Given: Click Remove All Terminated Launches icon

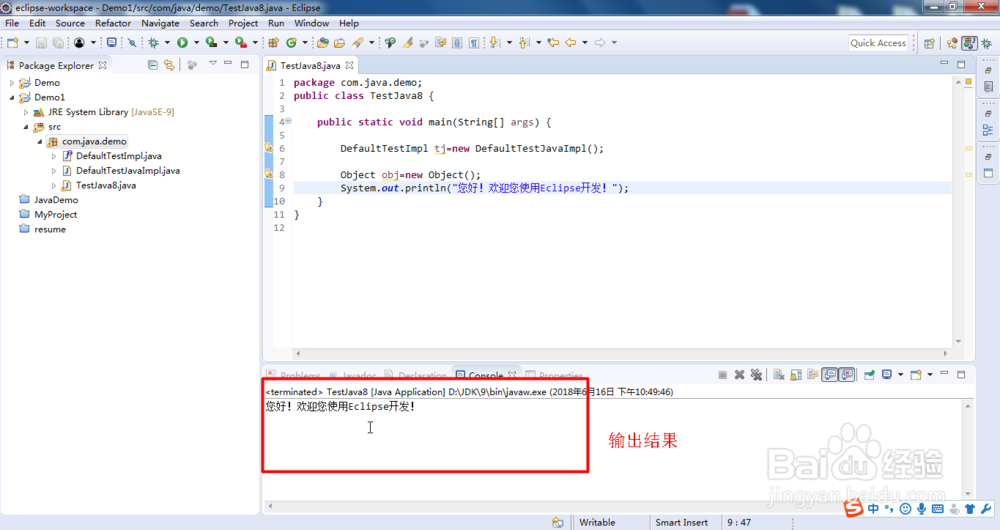Looking at the screenshot, I should click(x=756, y=375).
